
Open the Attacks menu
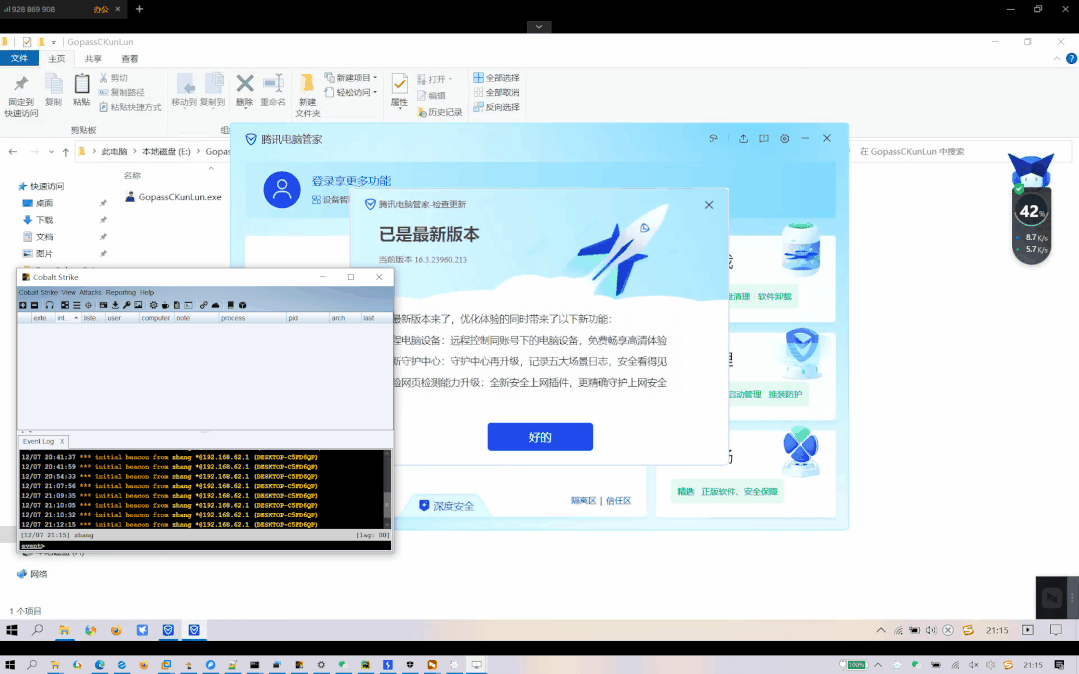tap(90, 293)
